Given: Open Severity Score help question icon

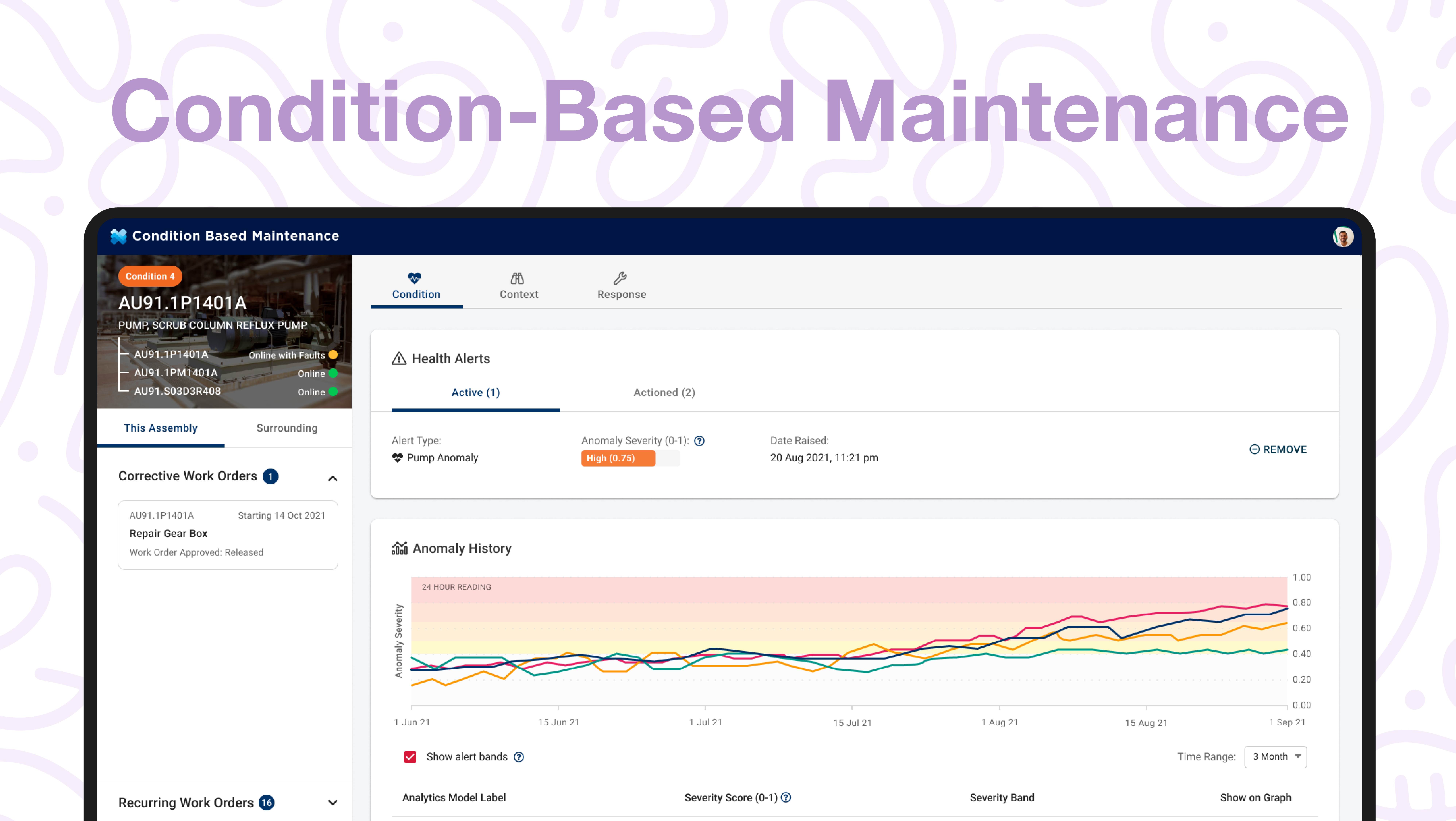Looking at the screenshot, I should (786, 797).
